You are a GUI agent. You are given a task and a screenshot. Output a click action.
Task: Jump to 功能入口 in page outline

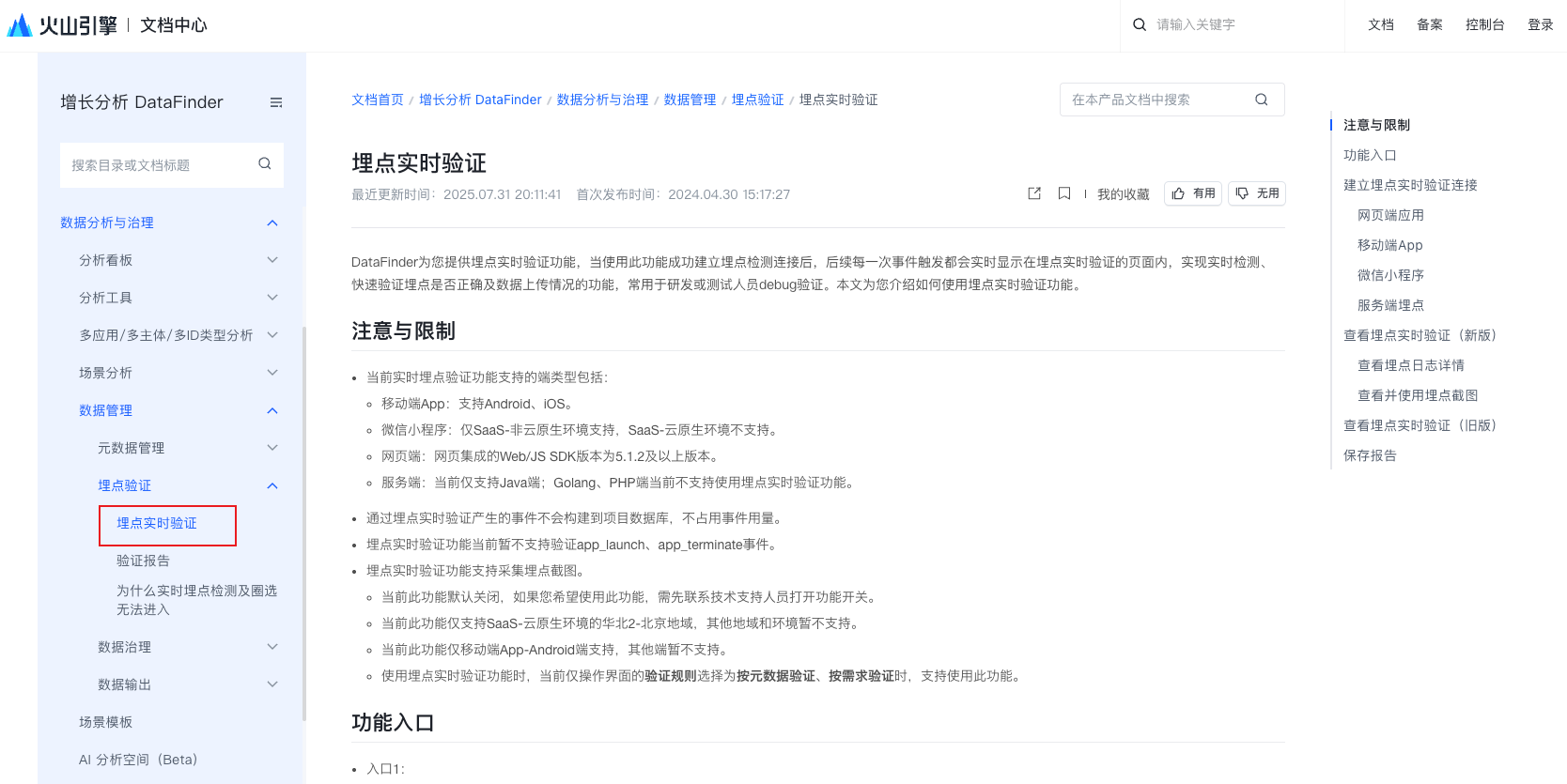coord(1370,155)
